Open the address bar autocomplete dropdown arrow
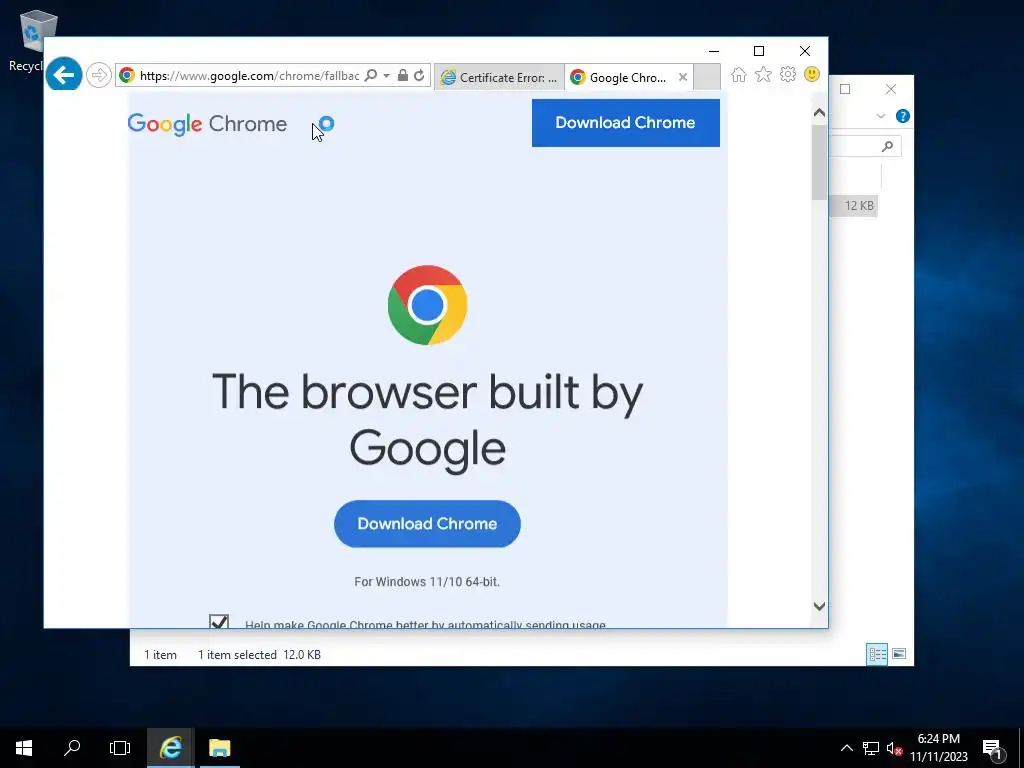Screen dimensions: 1024x768 tap(387, 75)
